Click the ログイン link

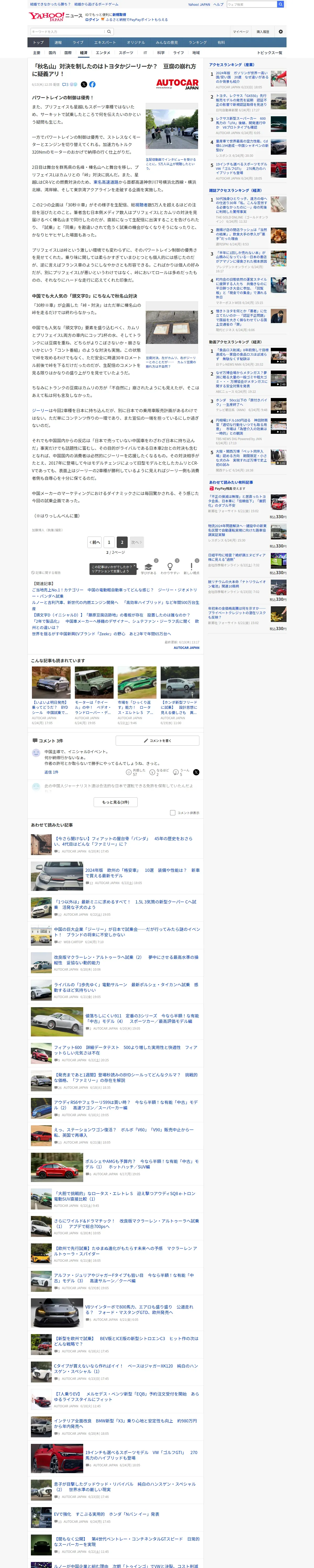click(x=92, y=20)
